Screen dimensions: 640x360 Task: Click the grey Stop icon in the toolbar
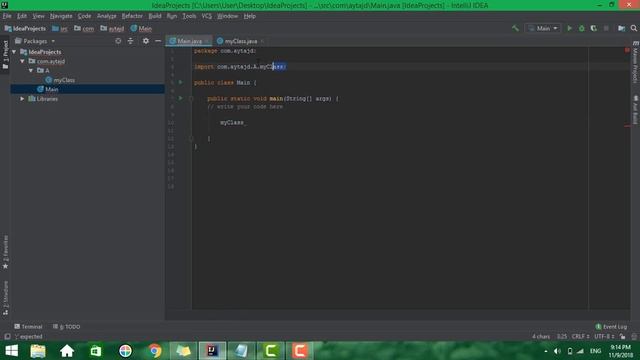(606, 28)
